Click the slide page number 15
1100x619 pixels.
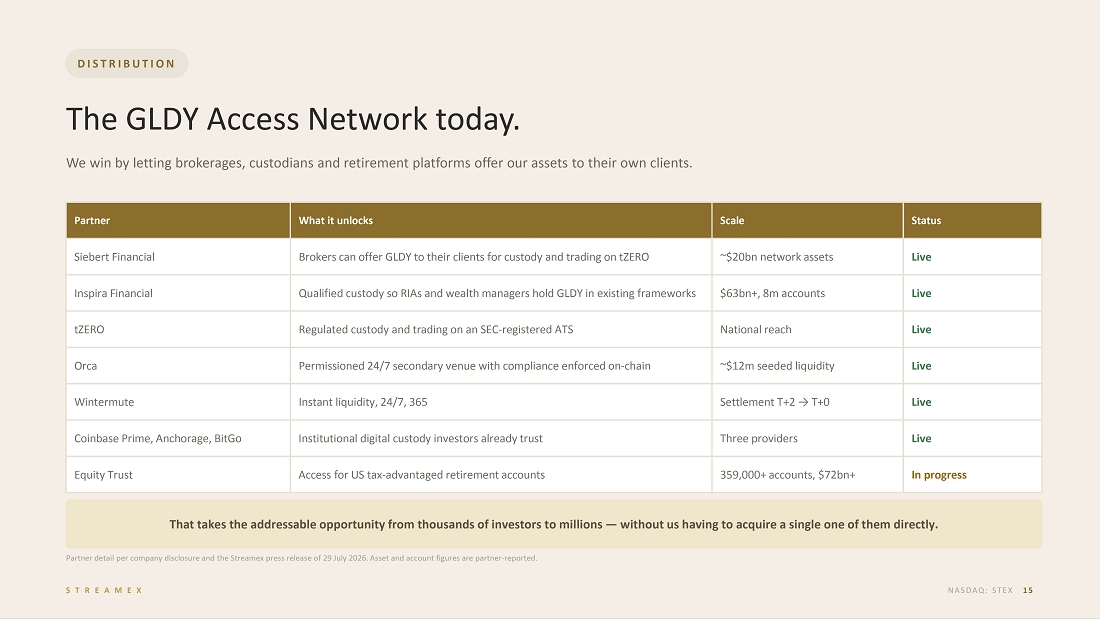(x=1028, y=590)
